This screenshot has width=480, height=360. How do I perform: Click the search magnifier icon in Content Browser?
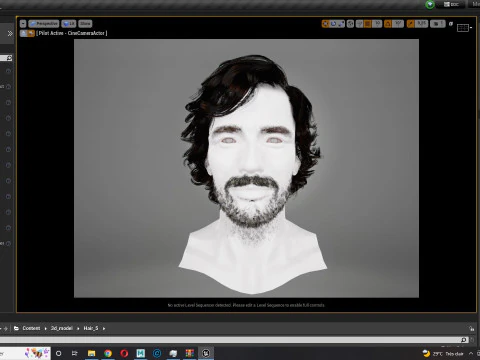click(x=464, y=340)
